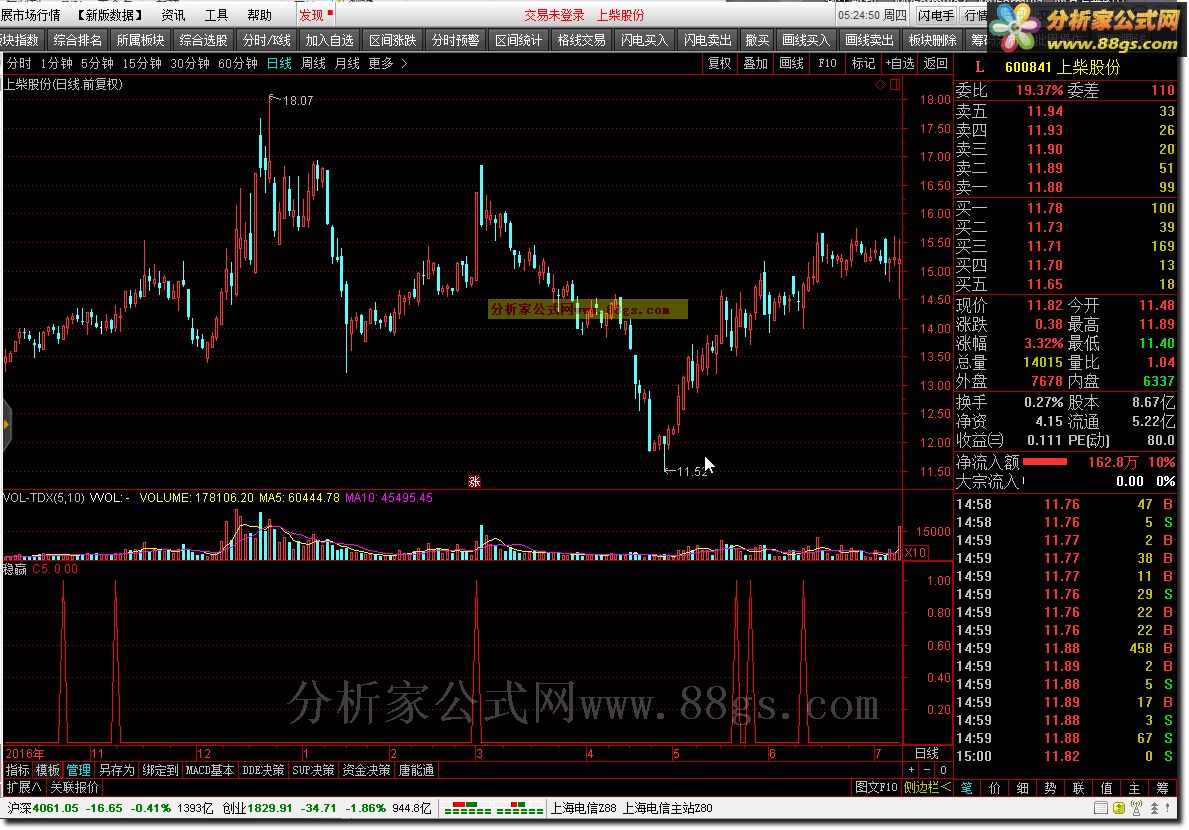Click the status bar window icon
Viewport: 1189px width, 830px height.
[x=1101, y=808]
